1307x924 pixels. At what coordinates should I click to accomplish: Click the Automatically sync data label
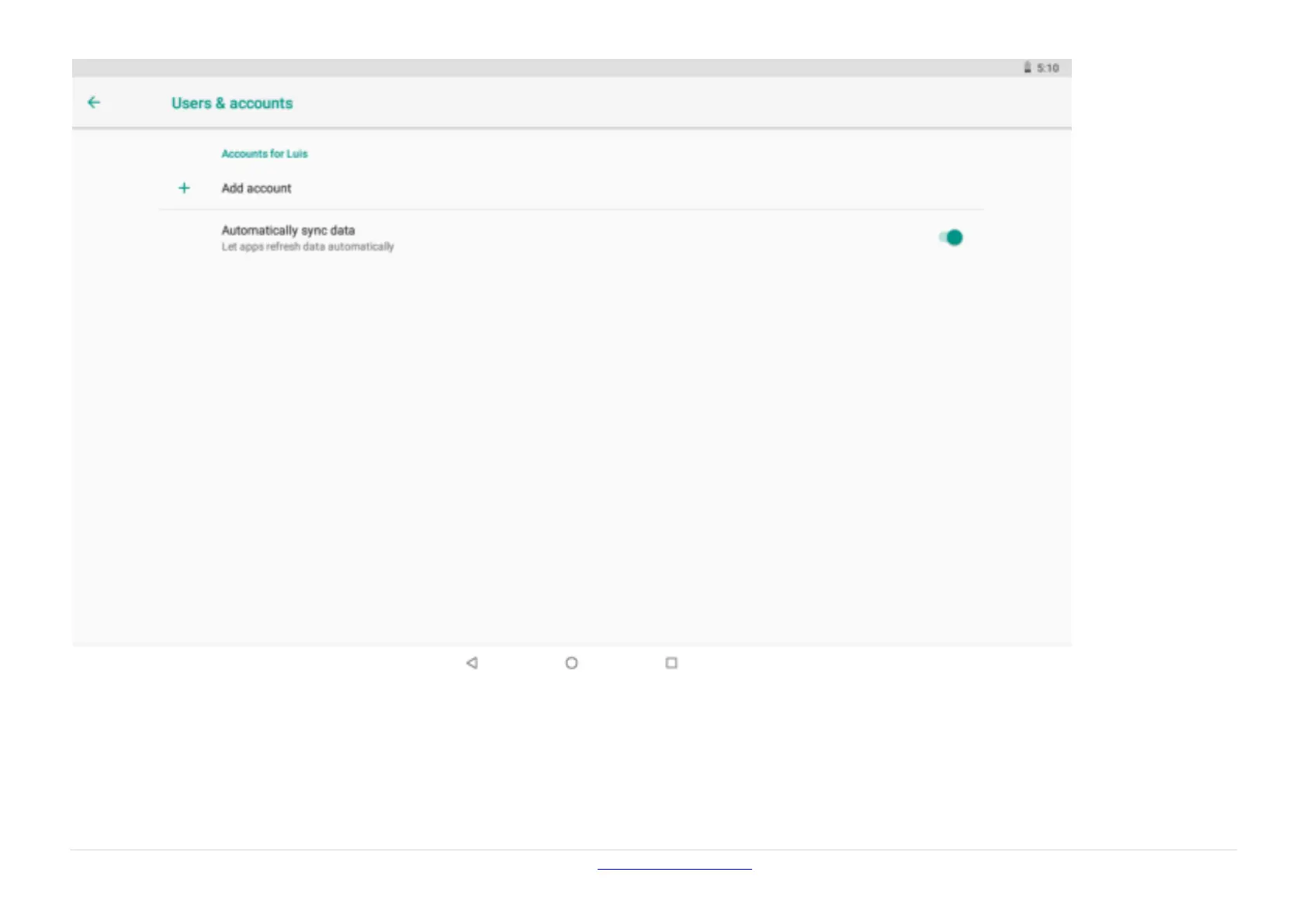point(288,230)
